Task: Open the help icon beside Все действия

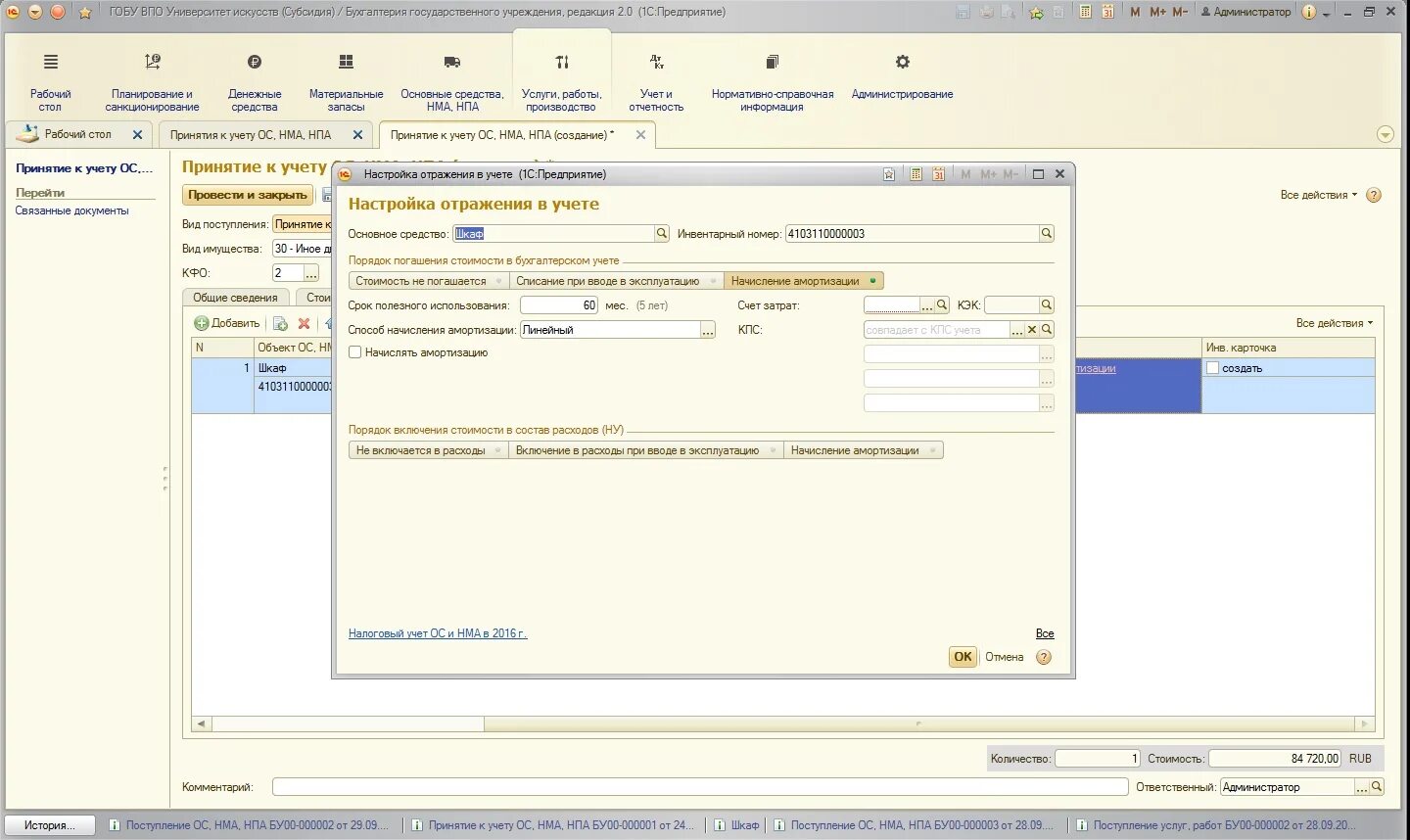Action: (1374, 195)
